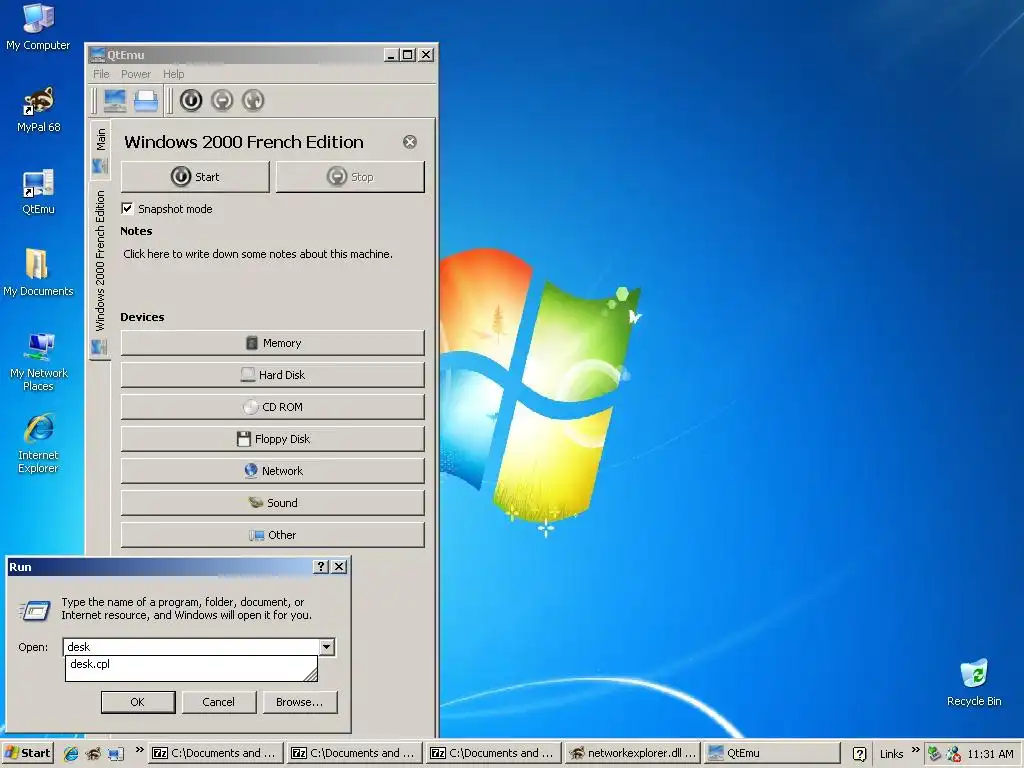Expand the Links toolbar overflow chevron

tap(916, 750)
